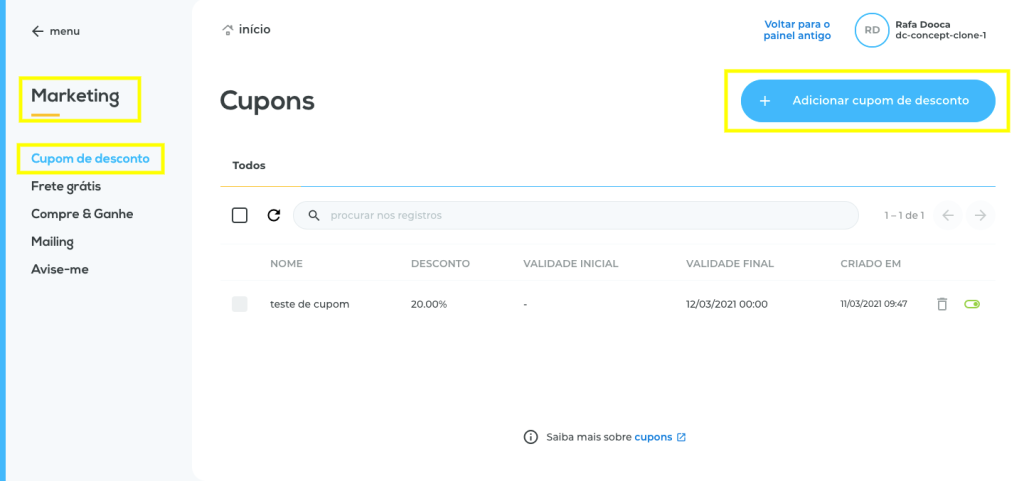Click the home icon next to início
Screen dimensions: 1024x481
(x=228, y=30)
